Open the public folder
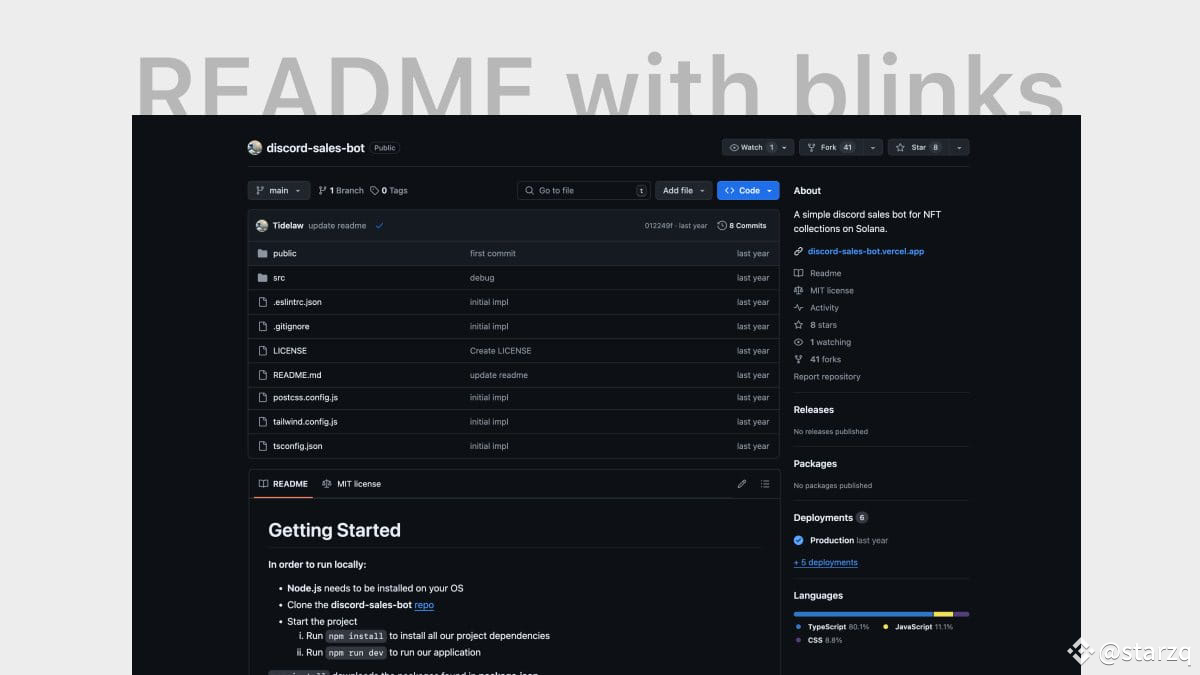 coord(284,253)
